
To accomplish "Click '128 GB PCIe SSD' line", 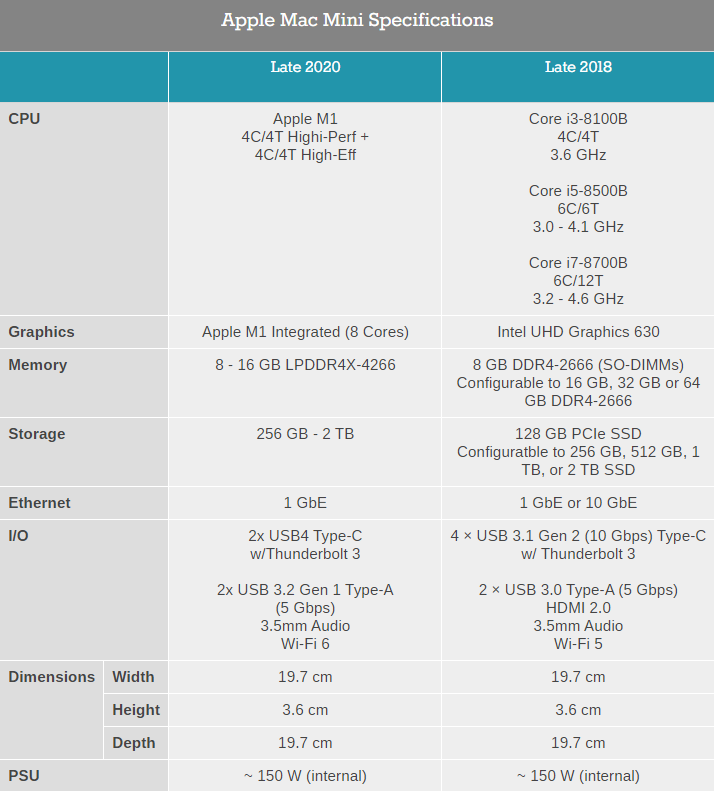I will 578,434.
